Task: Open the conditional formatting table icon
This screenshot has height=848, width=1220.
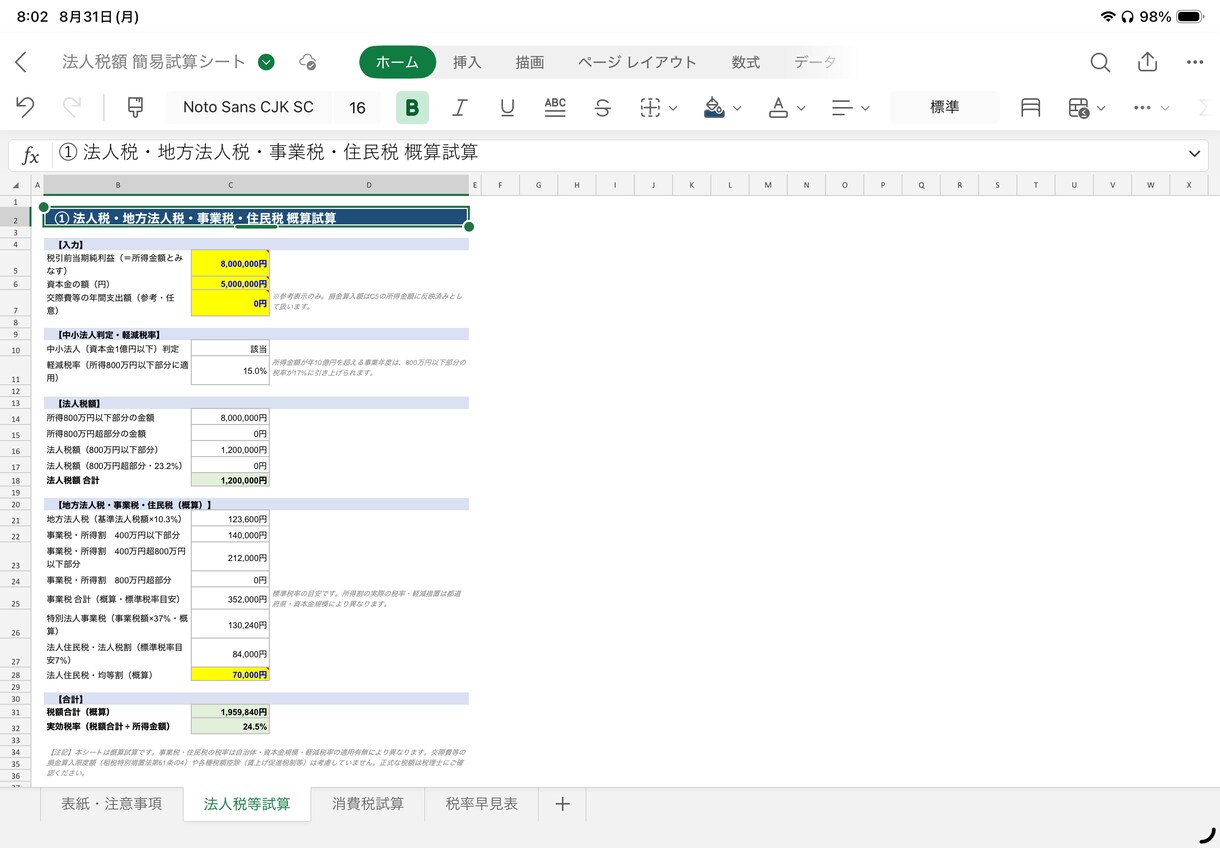Action: coord(1078,107)
